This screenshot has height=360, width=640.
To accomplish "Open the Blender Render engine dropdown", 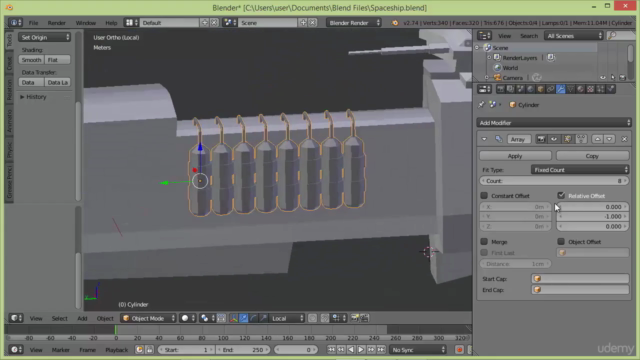I will coord(354,23).
